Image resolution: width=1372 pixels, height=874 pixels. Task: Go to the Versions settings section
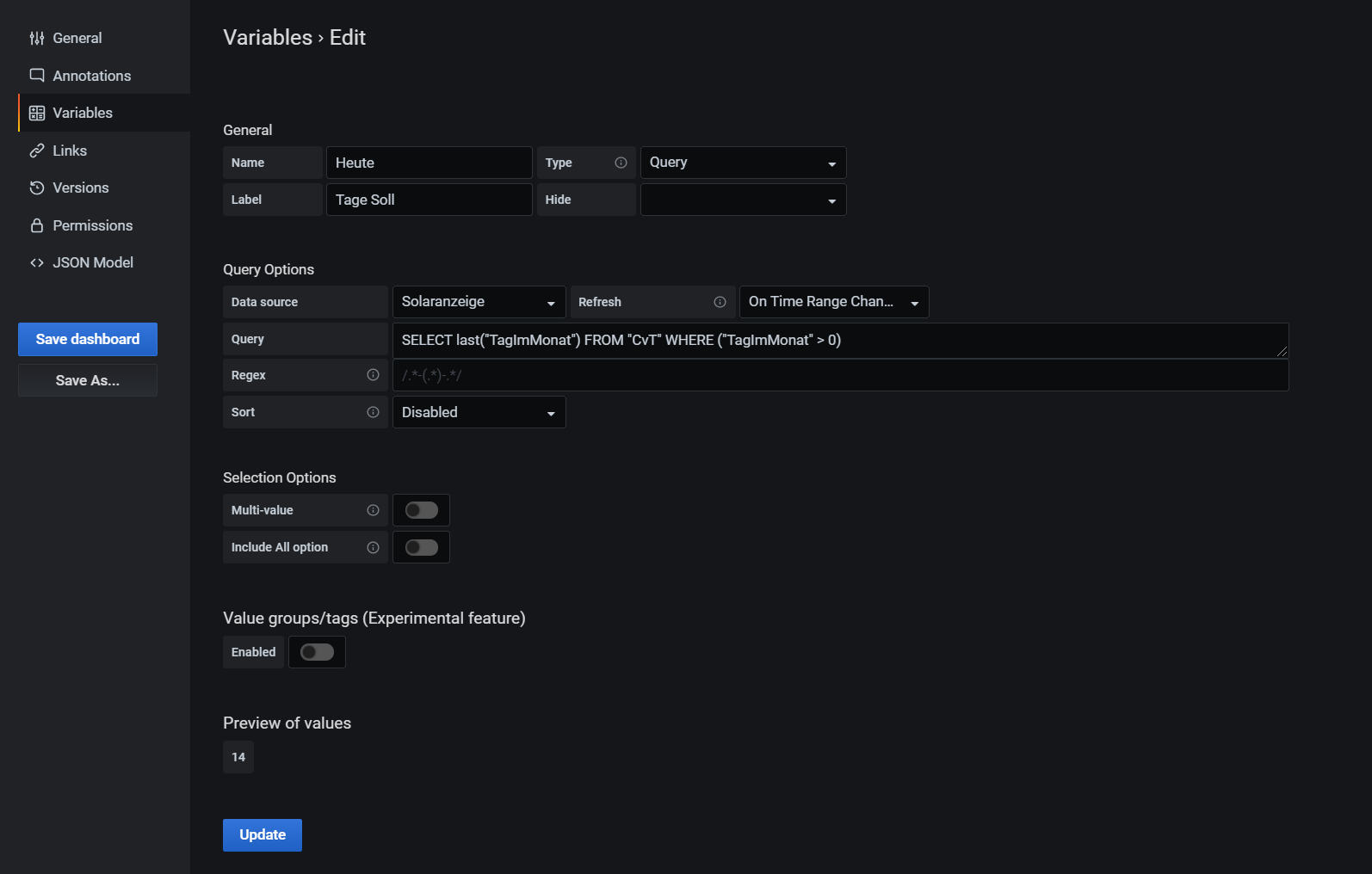80,188
